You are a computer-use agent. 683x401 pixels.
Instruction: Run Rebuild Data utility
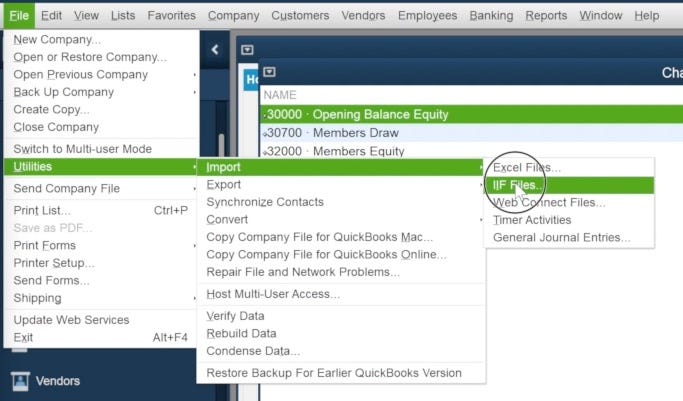(341, 334)
